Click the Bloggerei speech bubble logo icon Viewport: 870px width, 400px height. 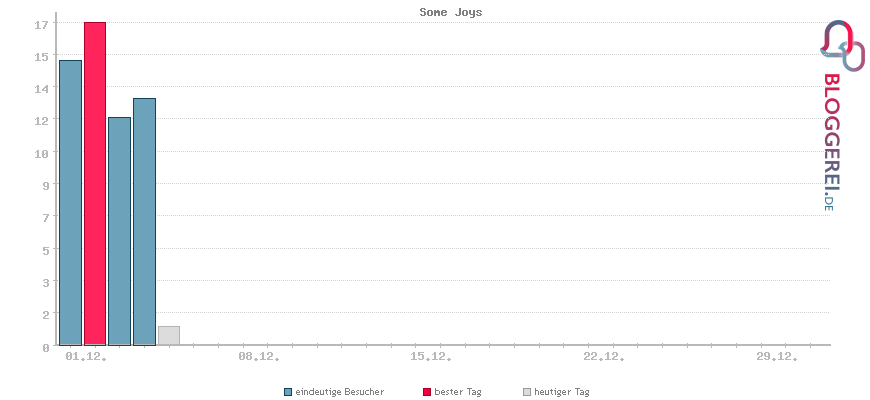tap(843, 45)
